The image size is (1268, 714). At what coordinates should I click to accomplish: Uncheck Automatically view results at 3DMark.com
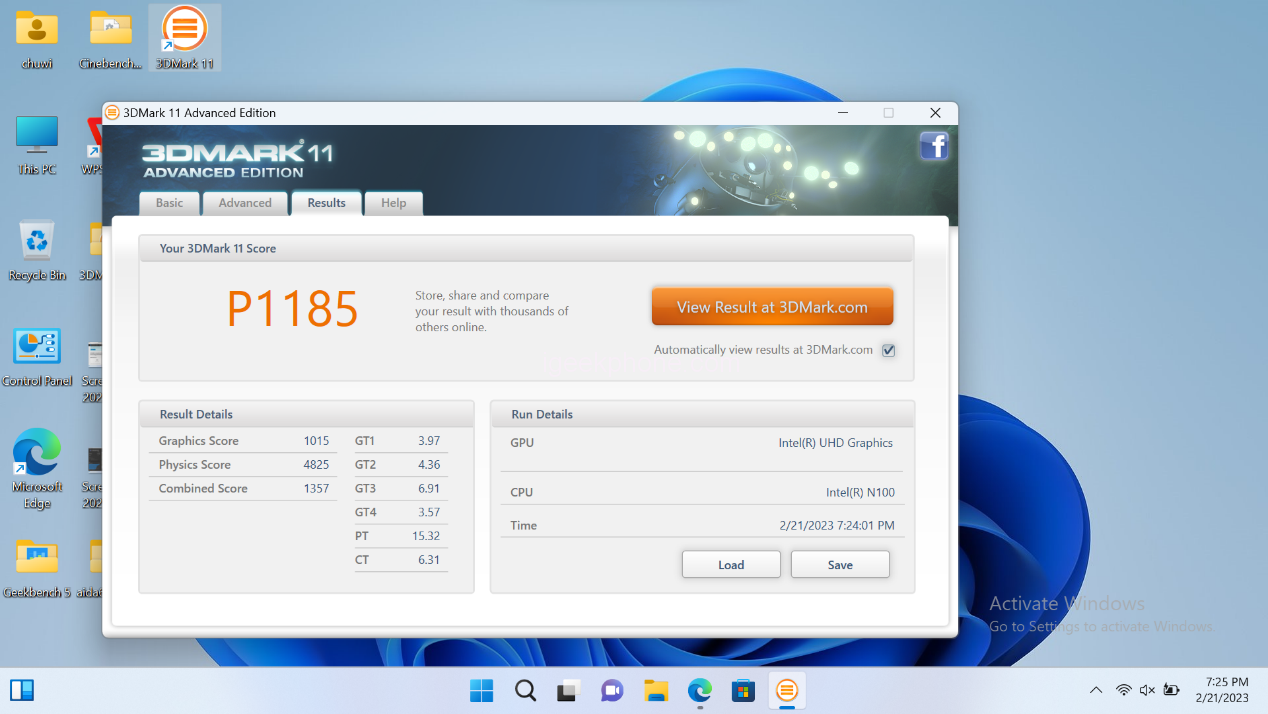pos(888,350)
